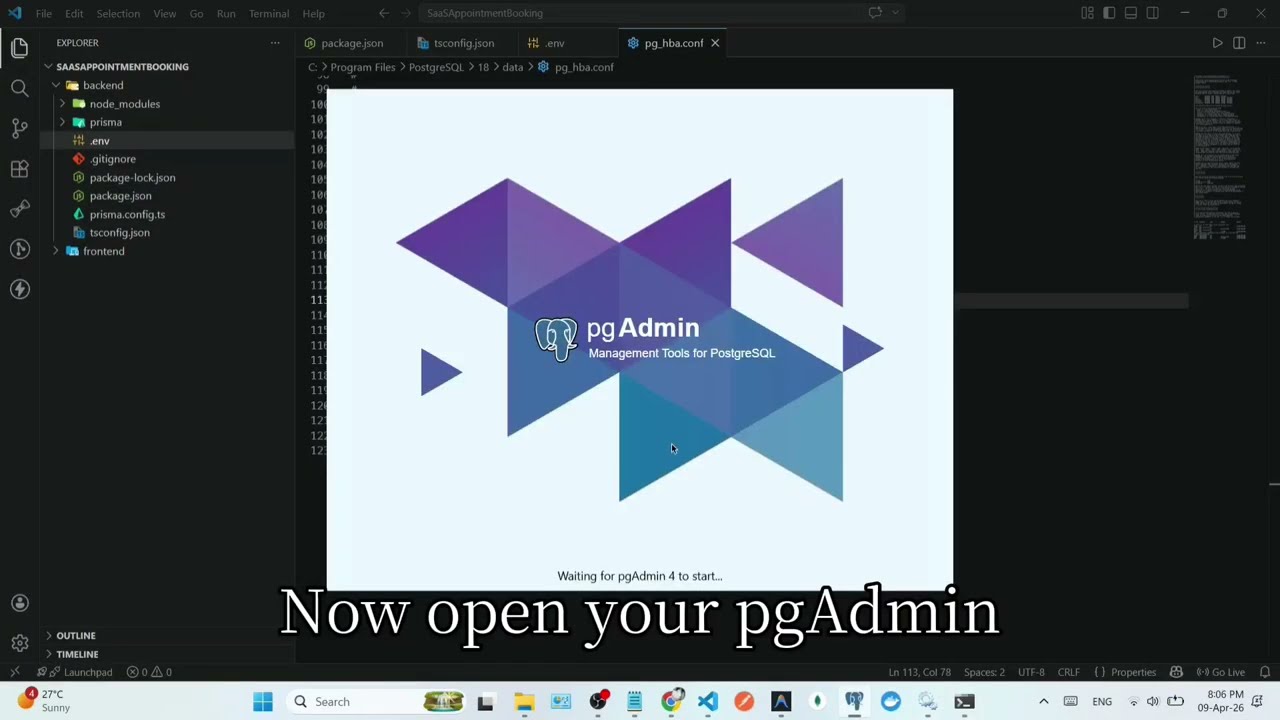Screen dimensions: 1280x720
Task: Change the CRLF end of line
Action: 1069,672
